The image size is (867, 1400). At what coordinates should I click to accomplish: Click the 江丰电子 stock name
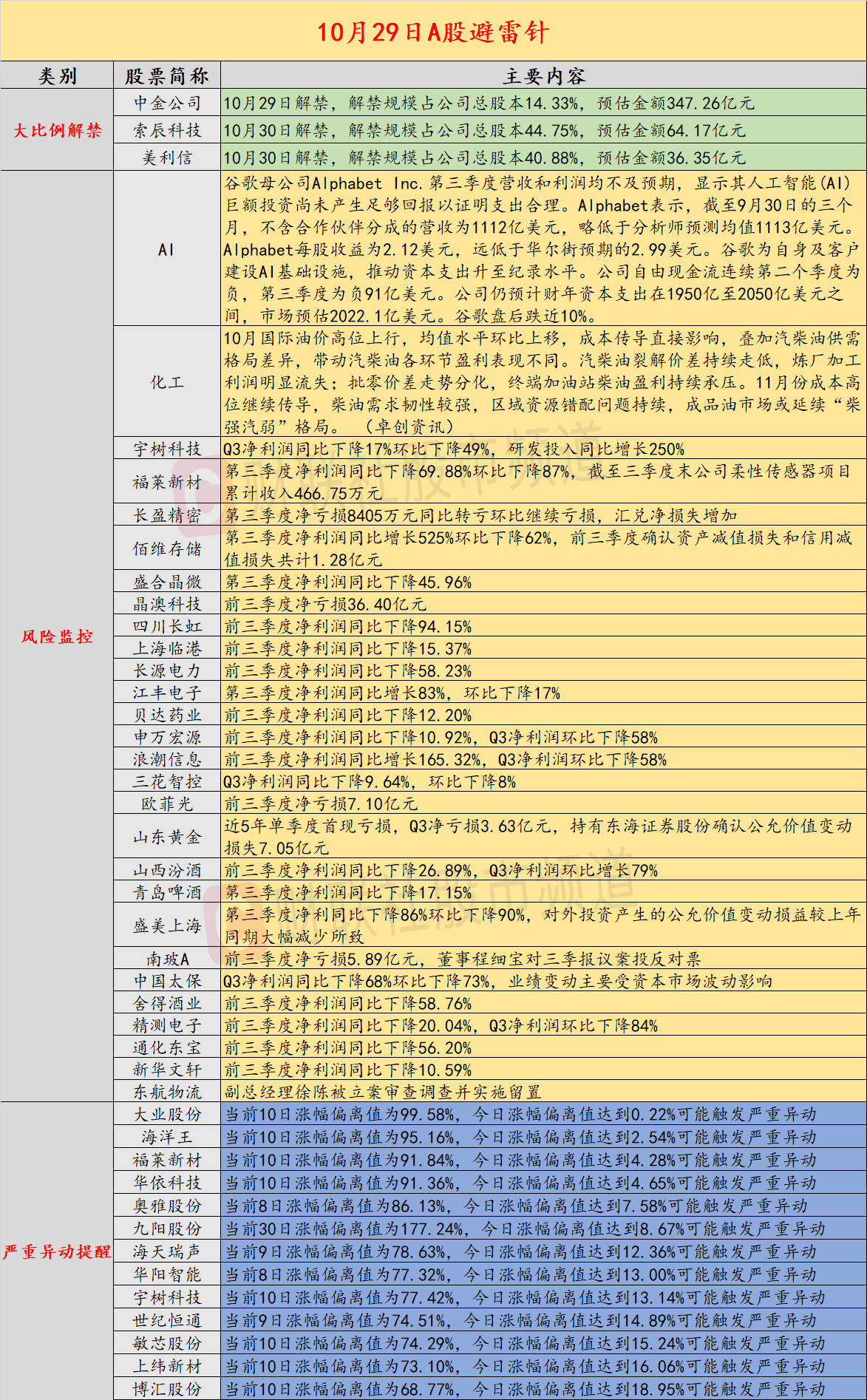tap(167, 693)
